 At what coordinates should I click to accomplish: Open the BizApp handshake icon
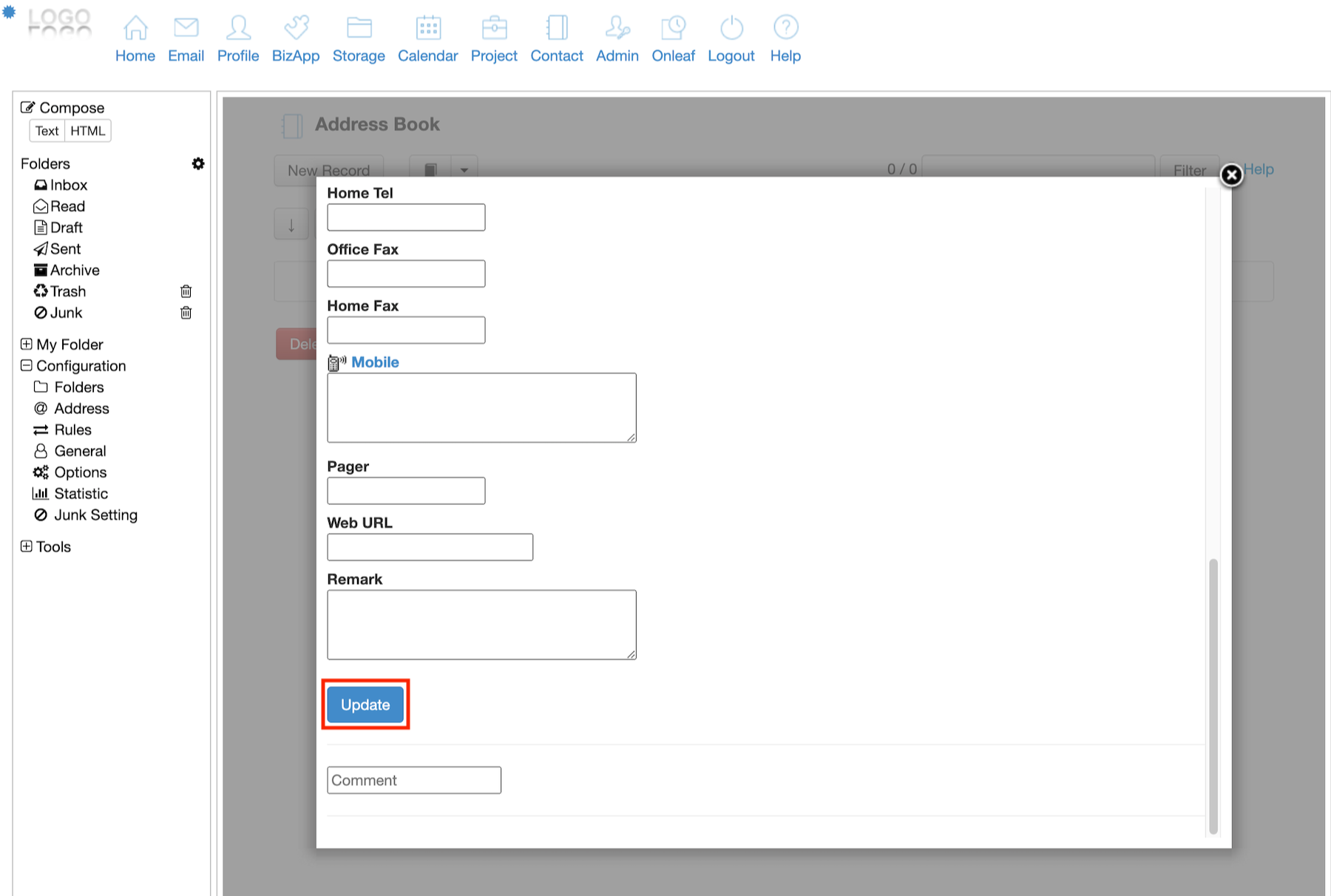pyautogui.click(x=296, y=28)
